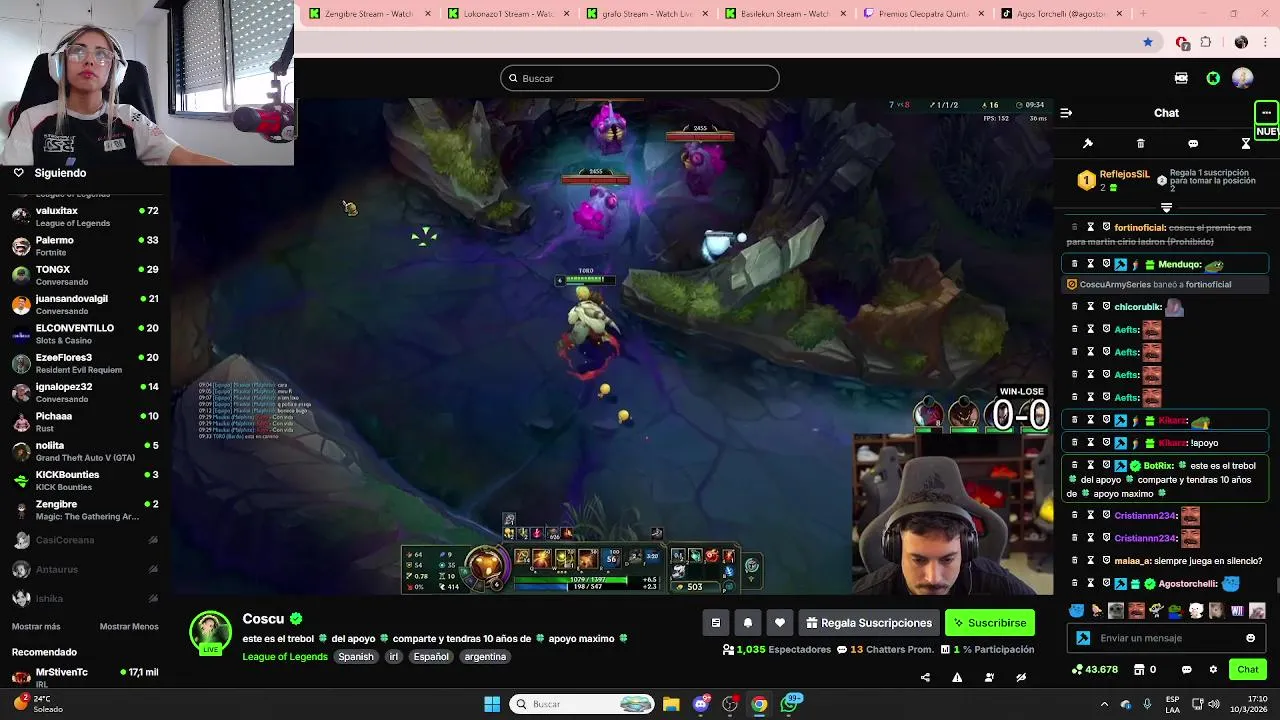Click the Buscar search field on Kick
The height and width of the screenshot is (720, 1280).
coord(640,78)
